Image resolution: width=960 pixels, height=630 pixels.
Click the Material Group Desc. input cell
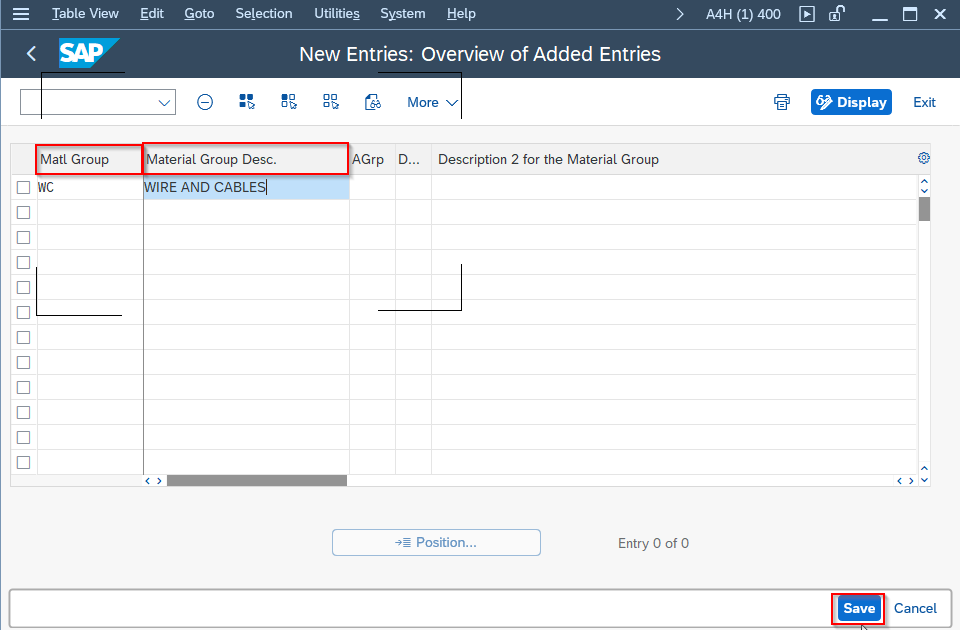[245, 187]
